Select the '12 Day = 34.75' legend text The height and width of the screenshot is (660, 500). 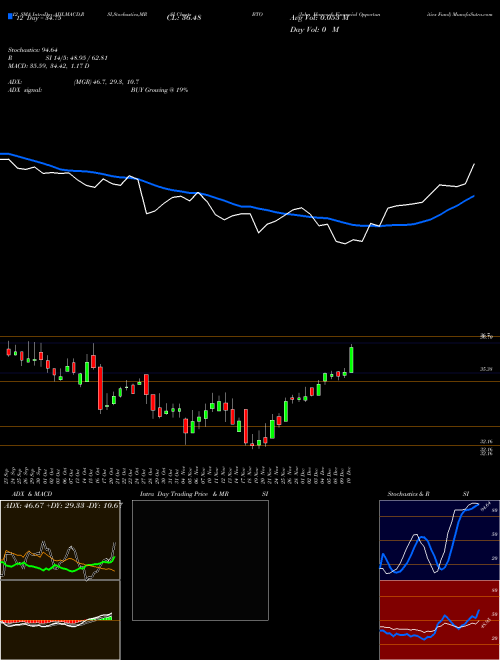(37, 18)
